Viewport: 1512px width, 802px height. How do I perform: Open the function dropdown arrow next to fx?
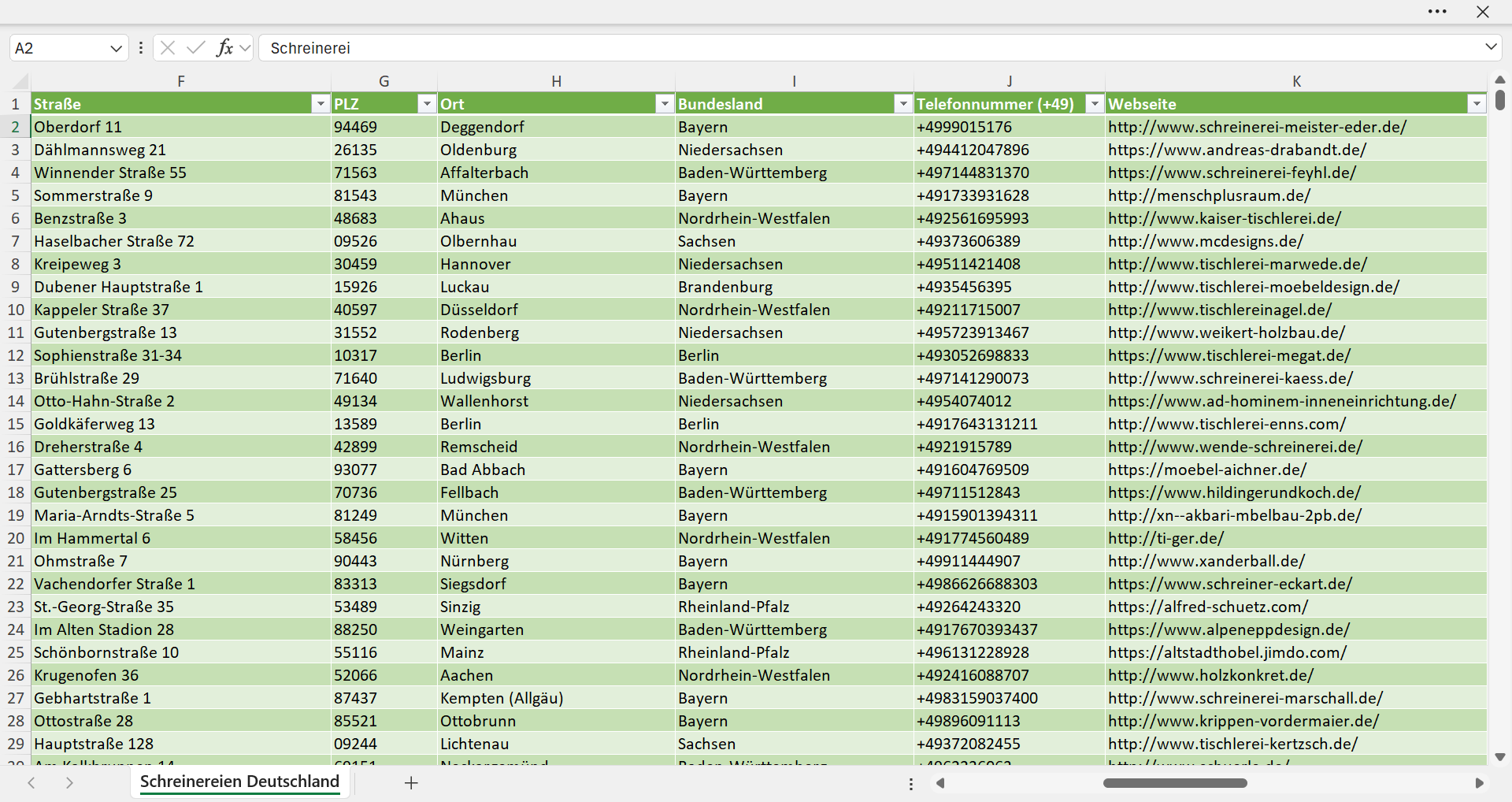(x=245, y=48)
